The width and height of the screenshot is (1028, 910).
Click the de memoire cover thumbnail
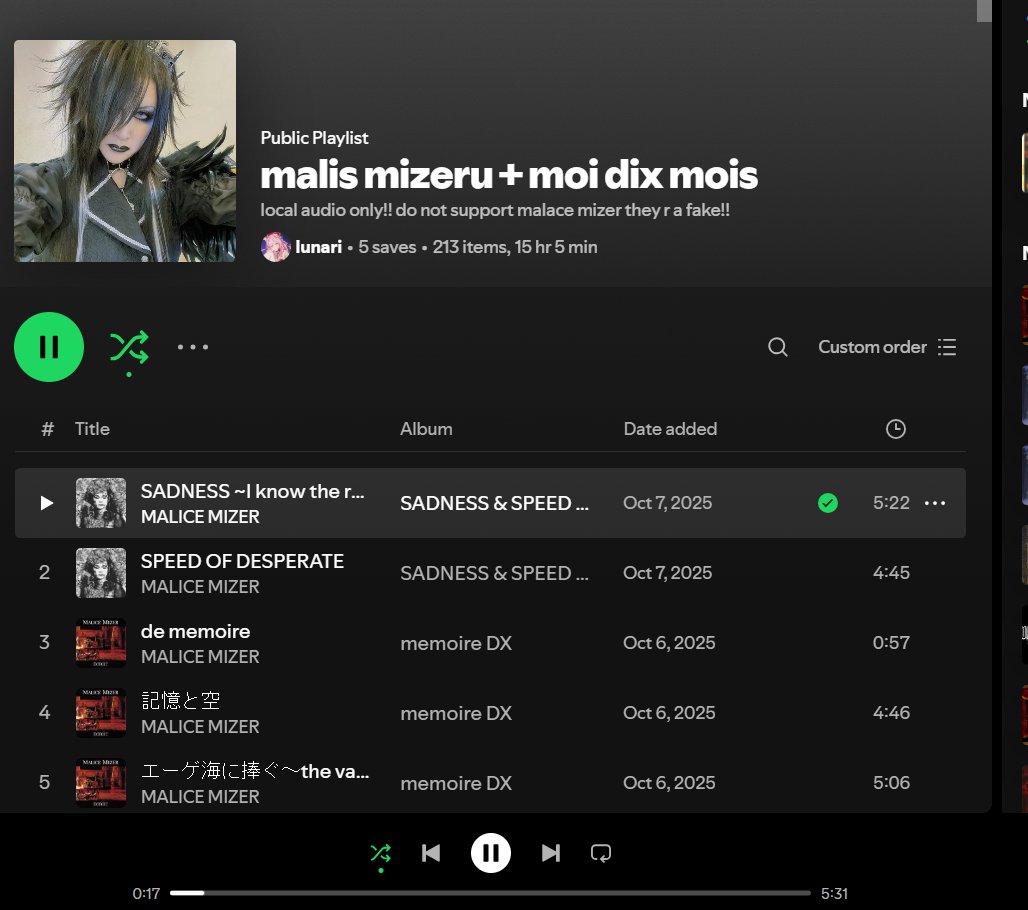tap(100, 643)
